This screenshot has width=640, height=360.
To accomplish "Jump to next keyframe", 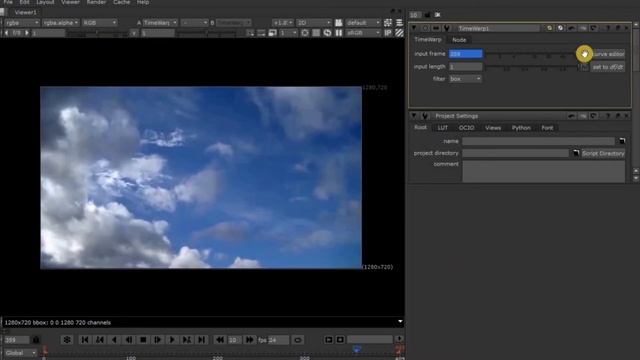I will (187, 340).
